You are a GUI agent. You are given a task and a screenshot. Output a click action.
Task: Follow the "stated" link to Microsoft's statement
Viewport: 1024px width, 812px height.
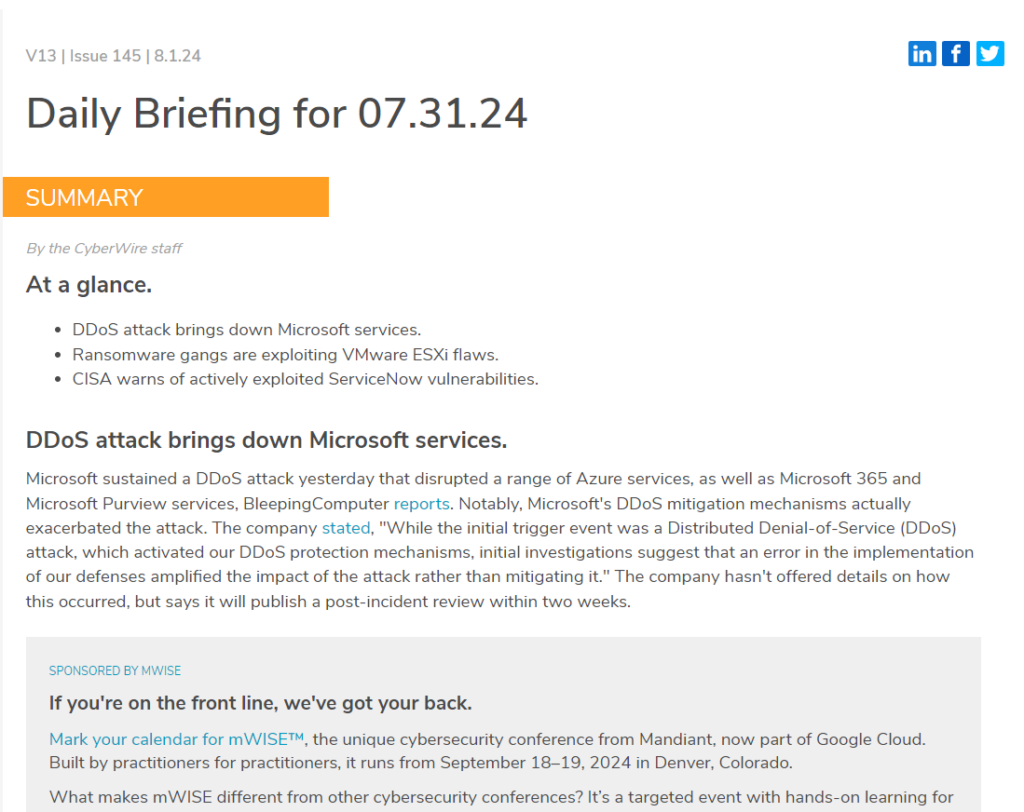click(x=346, y=527)
